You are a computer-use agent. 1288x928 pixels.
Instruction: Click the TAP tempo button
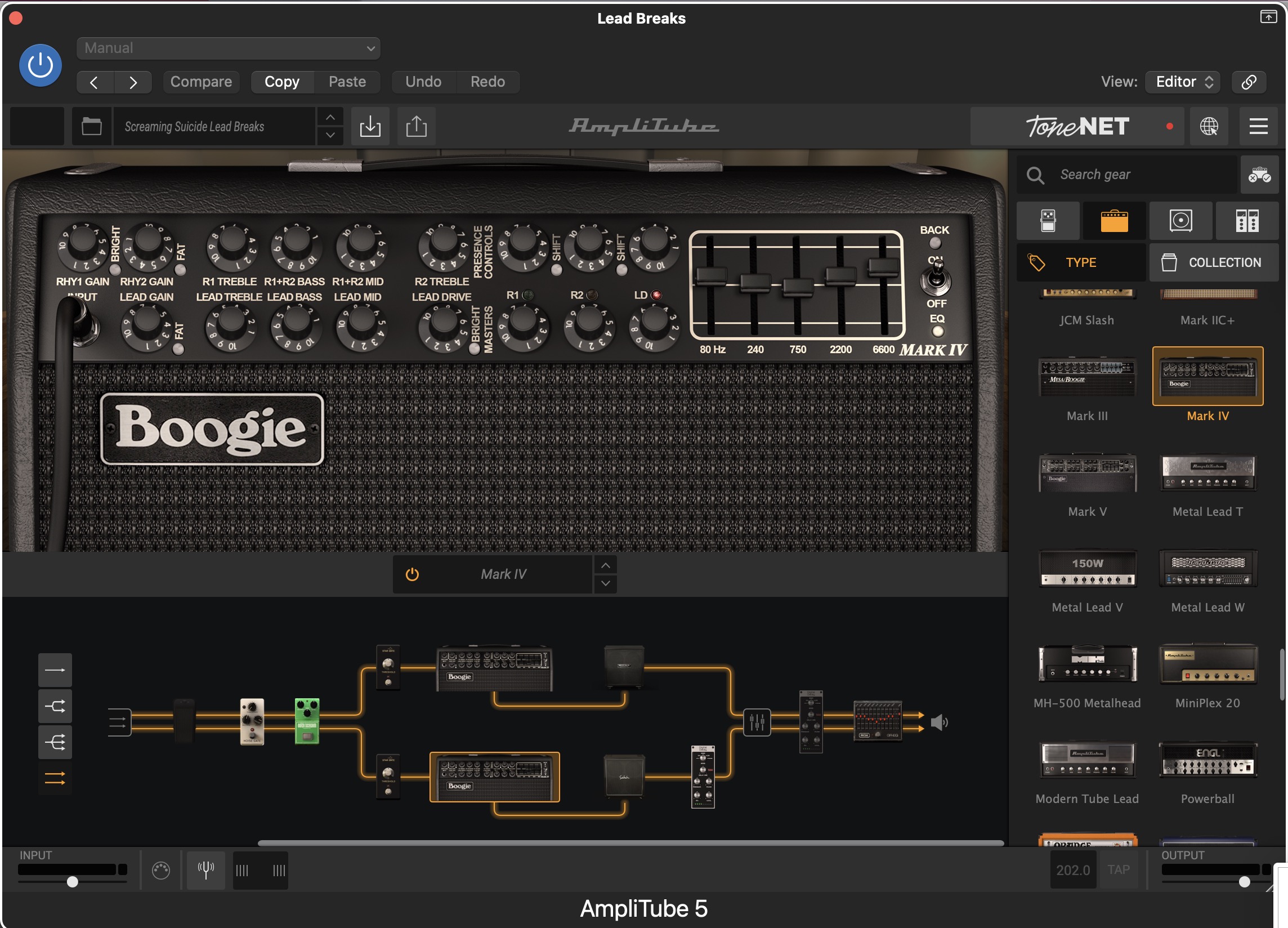pyautogui.click(x=1119, y=870)
